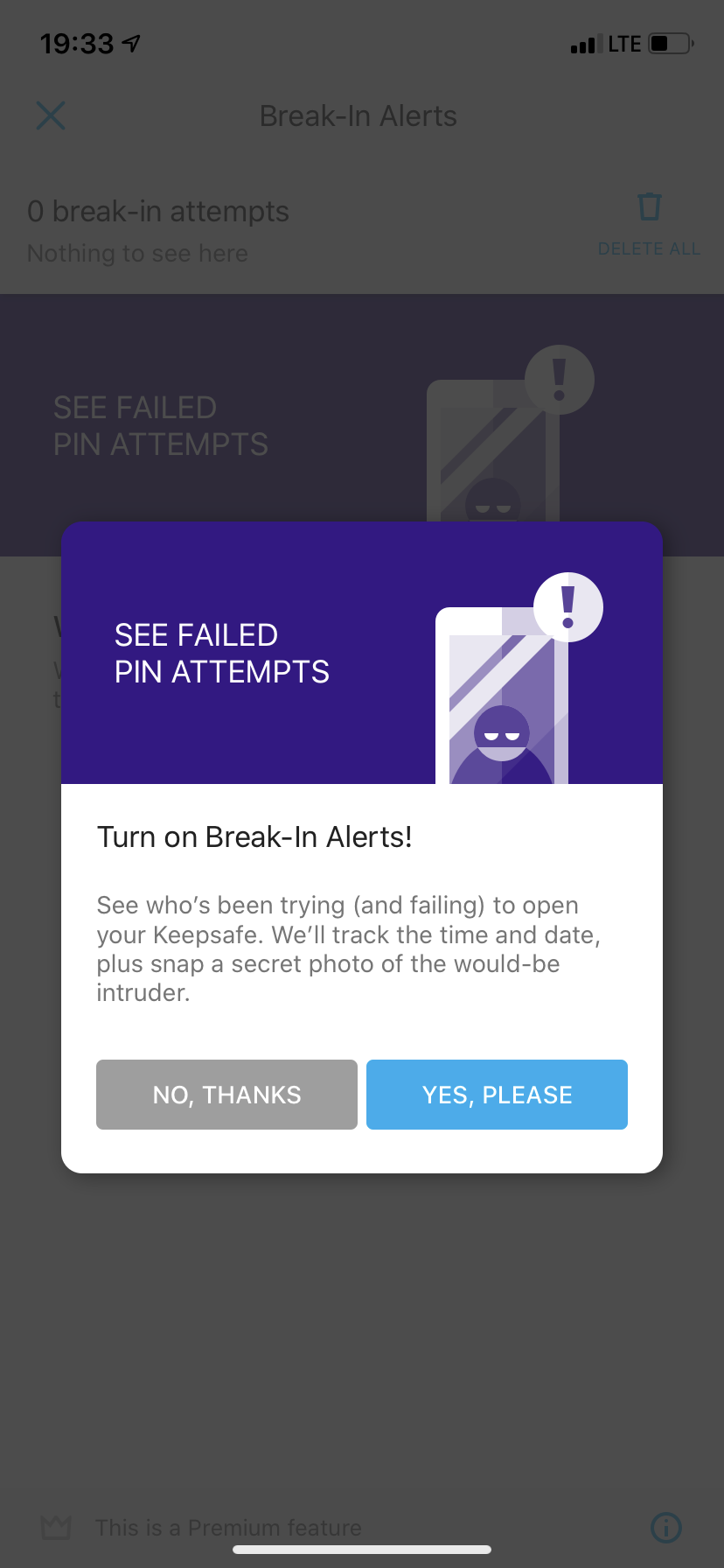724x1568 pixels.
Task: Tap the Break-In Alerts page title
Action: 359,116
